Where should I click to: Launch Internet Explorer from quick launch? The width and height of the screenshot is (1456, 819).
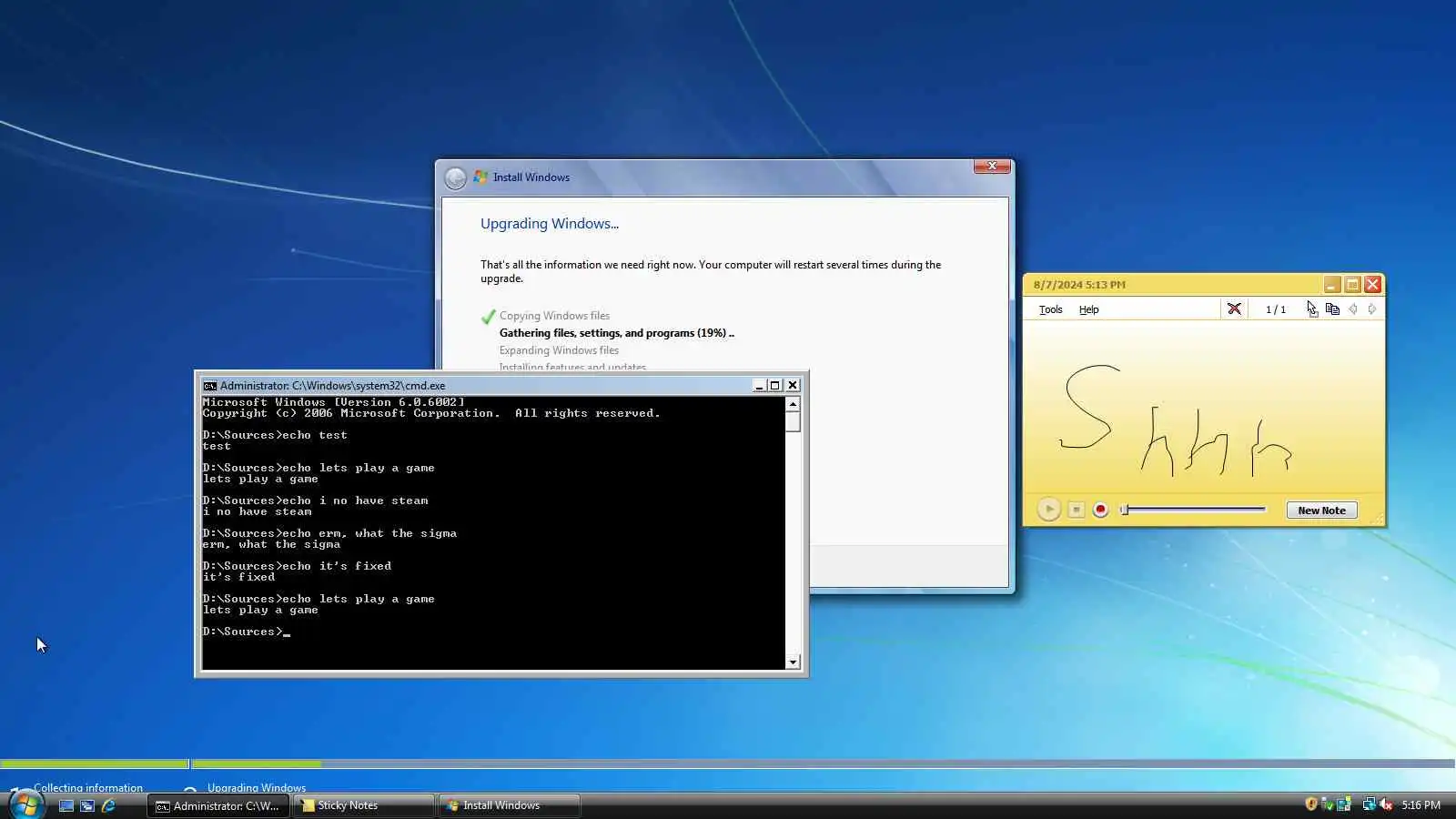tap(108, 805)
